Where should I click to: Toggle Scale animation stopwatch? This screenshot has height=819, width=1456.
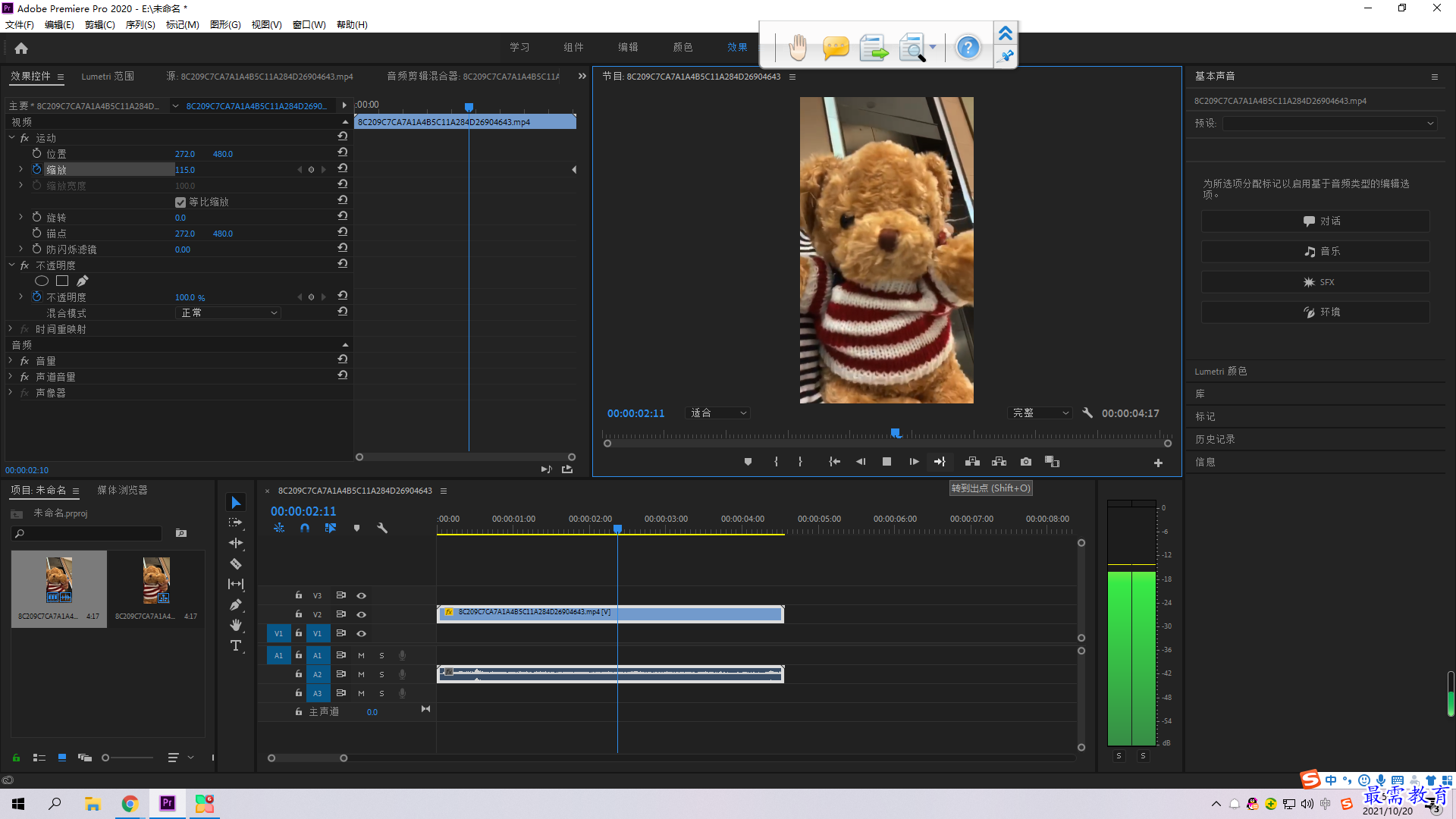coord(36,169)
